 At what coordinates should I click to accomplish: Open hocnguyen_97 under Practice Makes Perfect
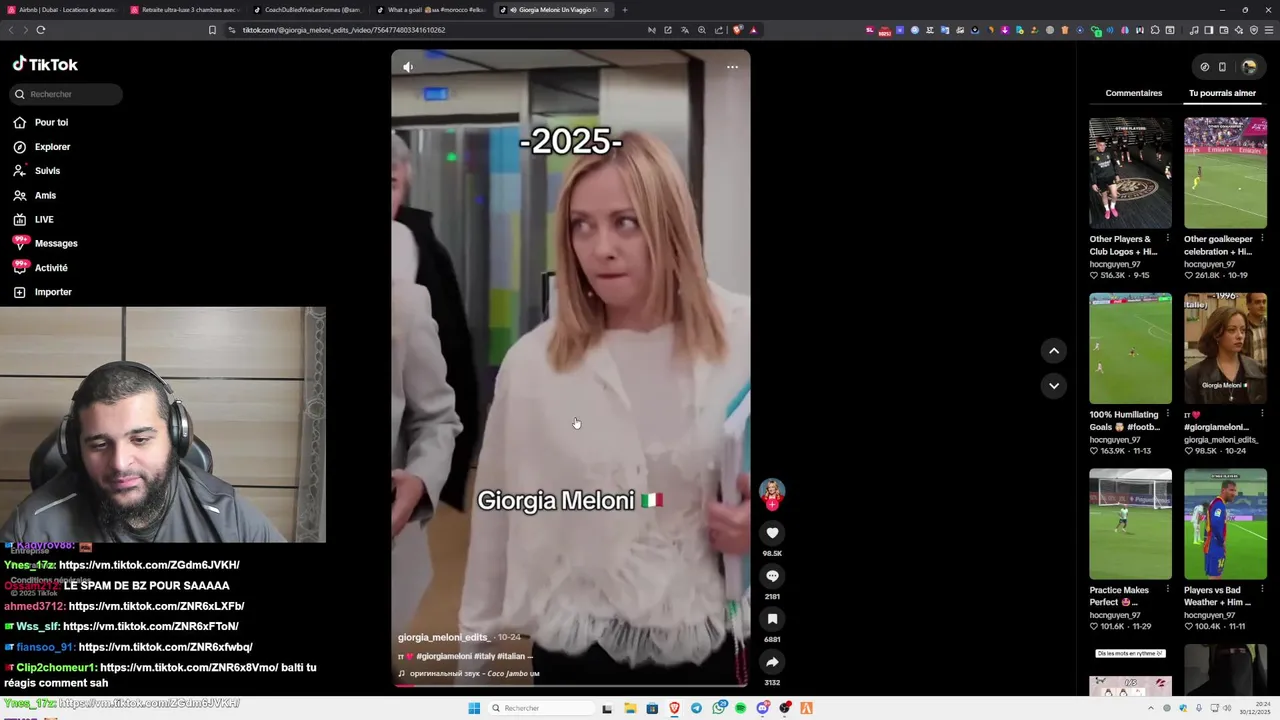pyautogui.click(x=1115, y=615)
